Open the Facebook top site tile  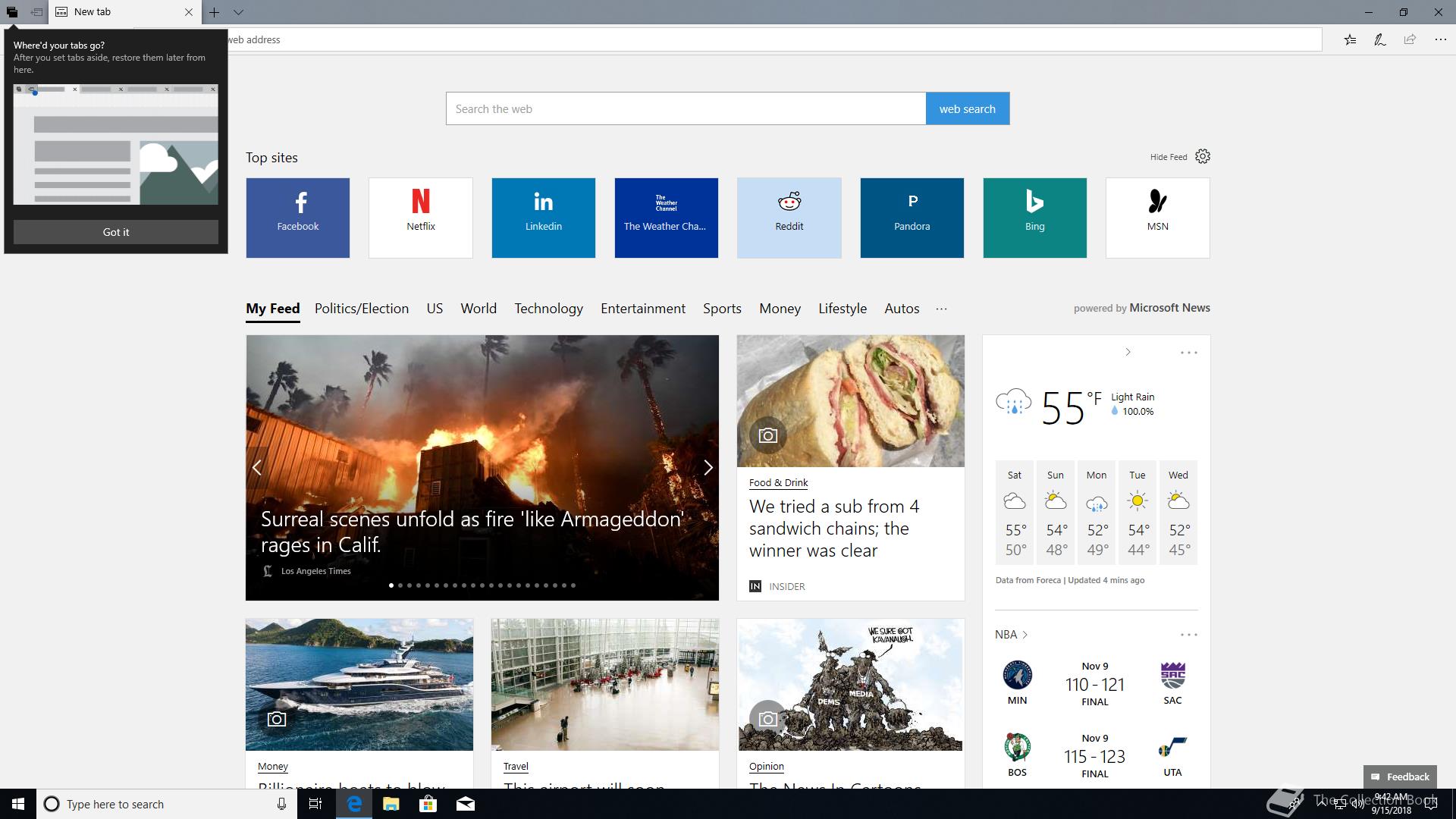click(x=298, y=218)
